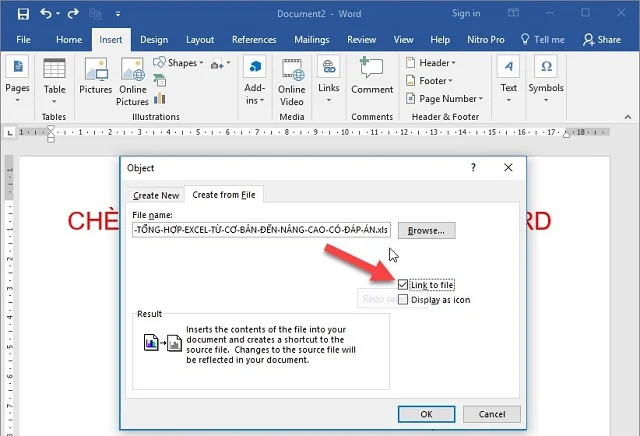The height and width of the screenshot is (436, 640).
Task: Open the Links menu
Action: click(x=329, y=79)
